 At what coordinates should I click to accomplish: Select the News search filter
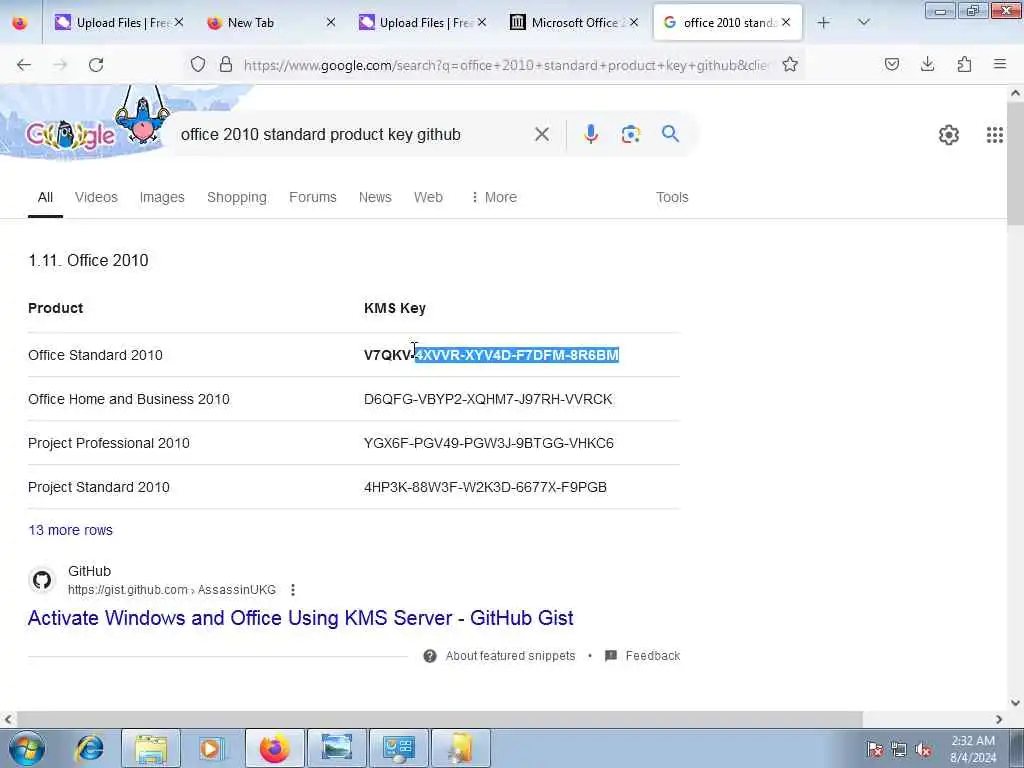(375, 197)
